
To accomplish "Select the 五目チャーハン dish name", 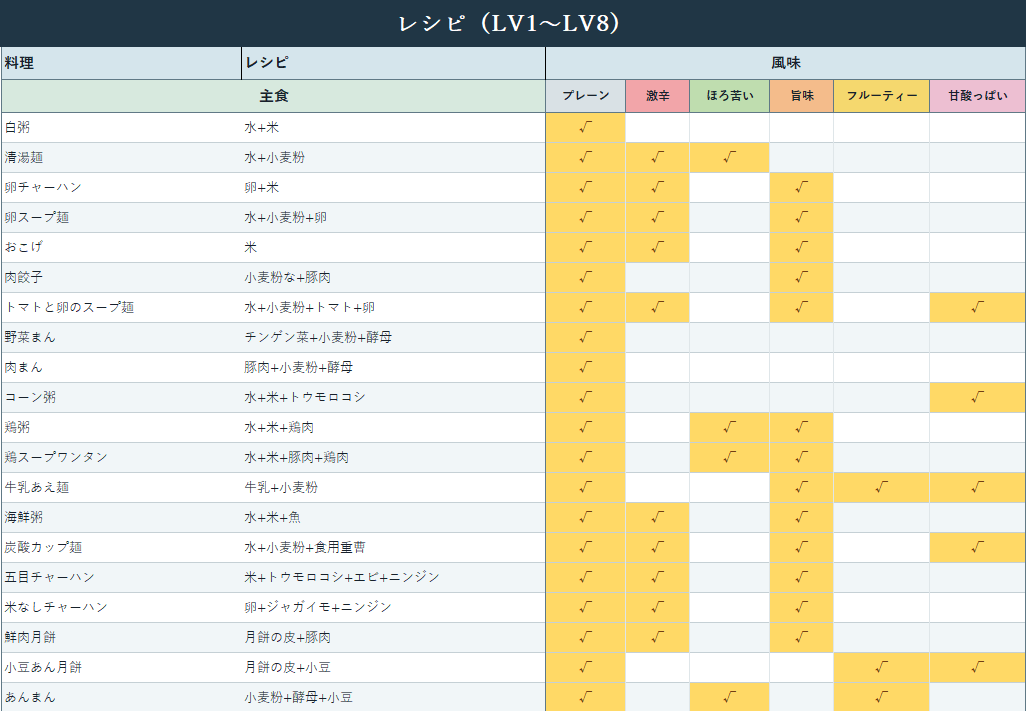I will (x=50, y=578).
